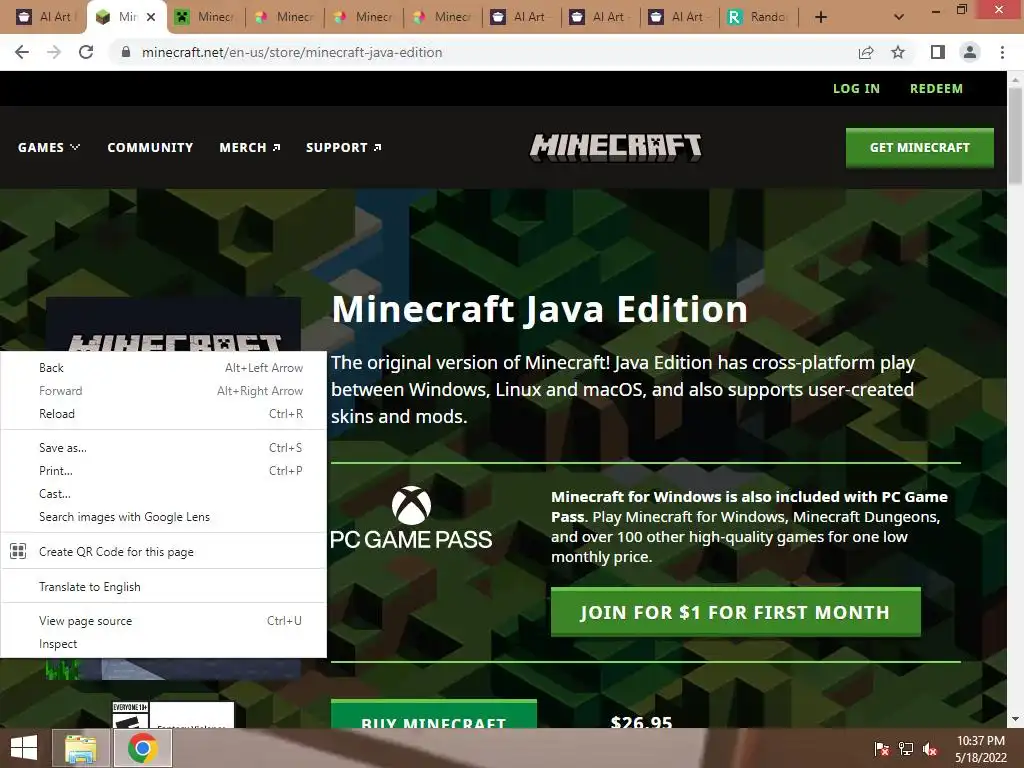Click the scrollbar up arrow
The height and width of the screenshot is (768, 1024).
1015,79
